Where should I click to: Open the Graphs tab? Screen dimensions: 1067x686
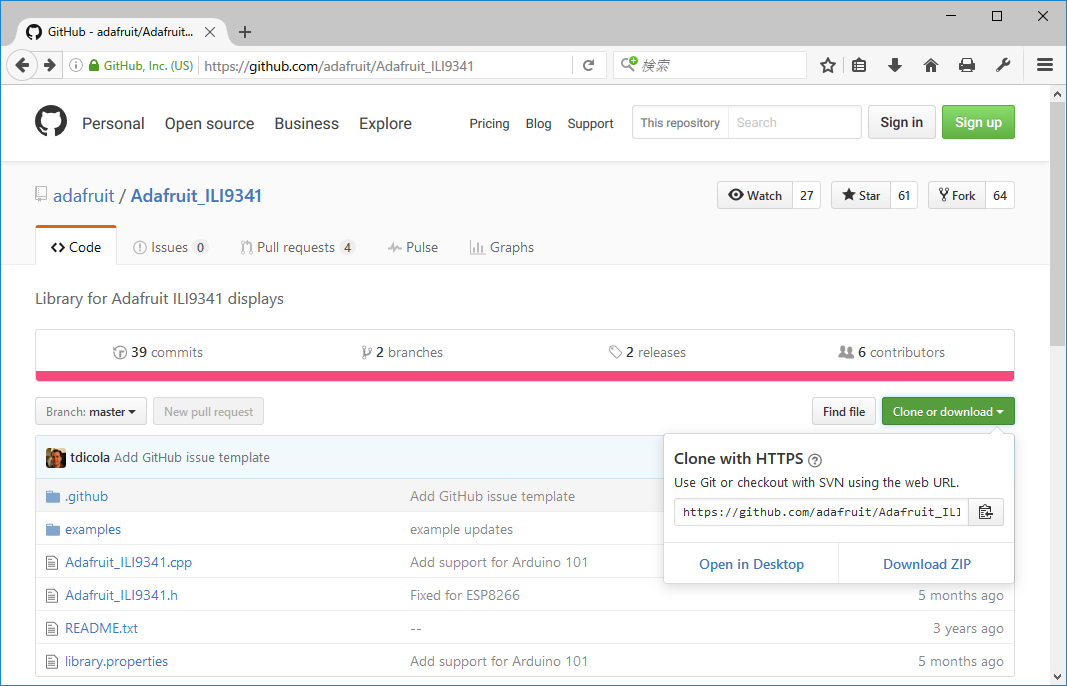tap(502, 247)
